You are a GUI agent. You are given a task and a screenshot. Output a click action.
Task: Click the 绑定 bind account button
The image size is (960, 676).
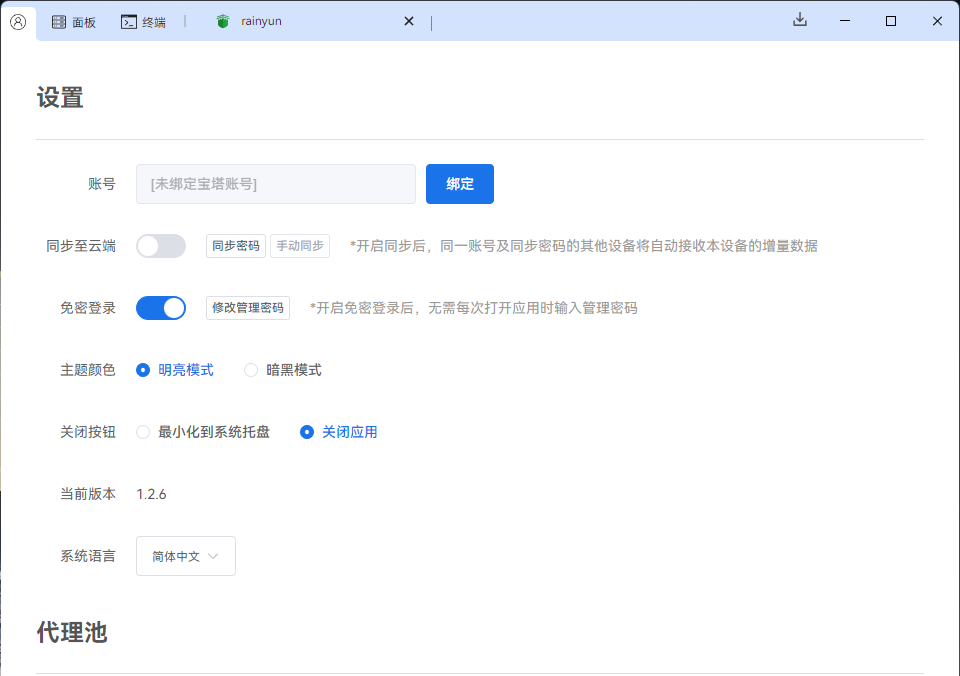point(459,184)
